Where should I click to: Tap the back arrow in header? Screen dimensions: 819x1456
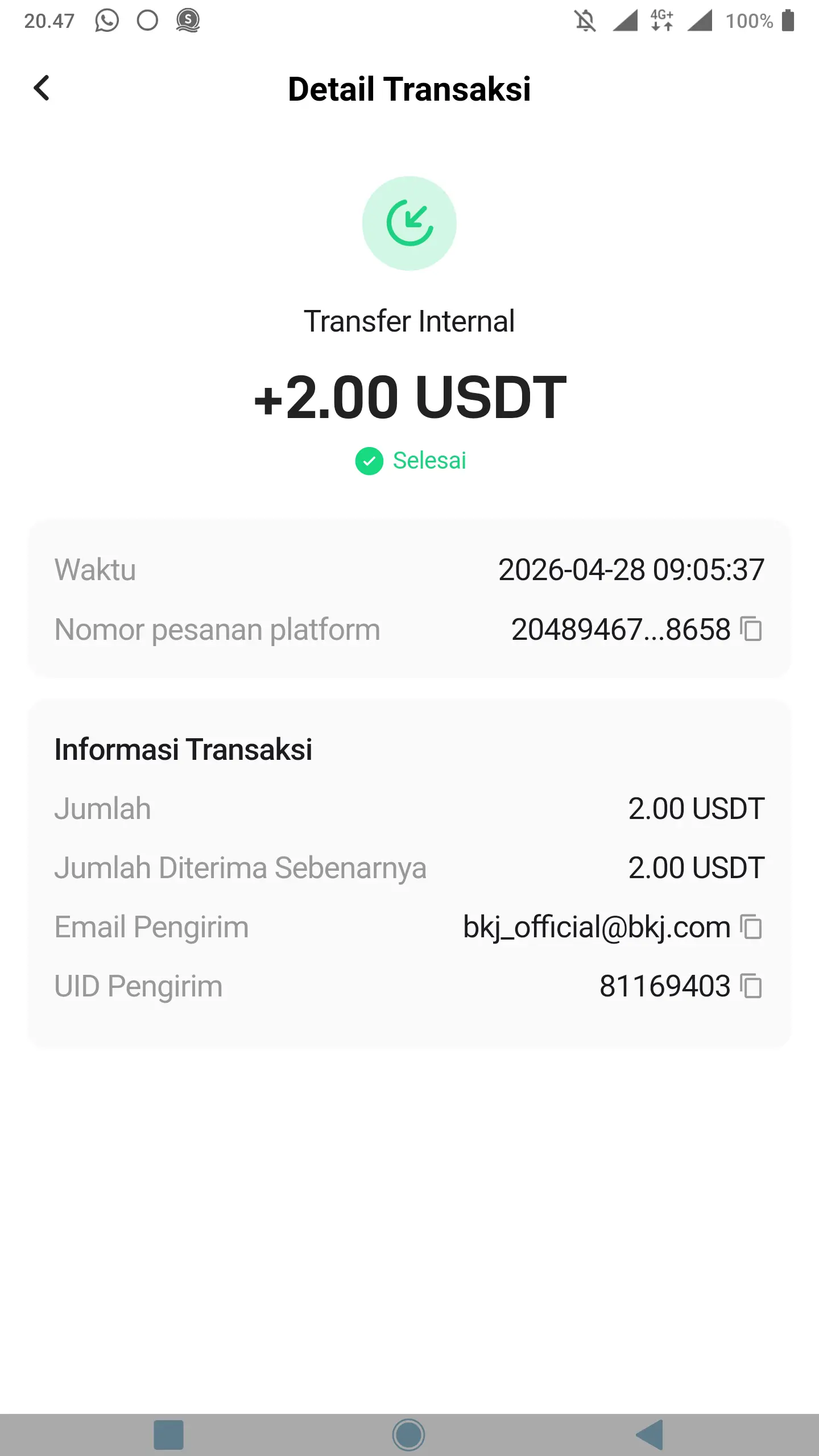(42, 88)
